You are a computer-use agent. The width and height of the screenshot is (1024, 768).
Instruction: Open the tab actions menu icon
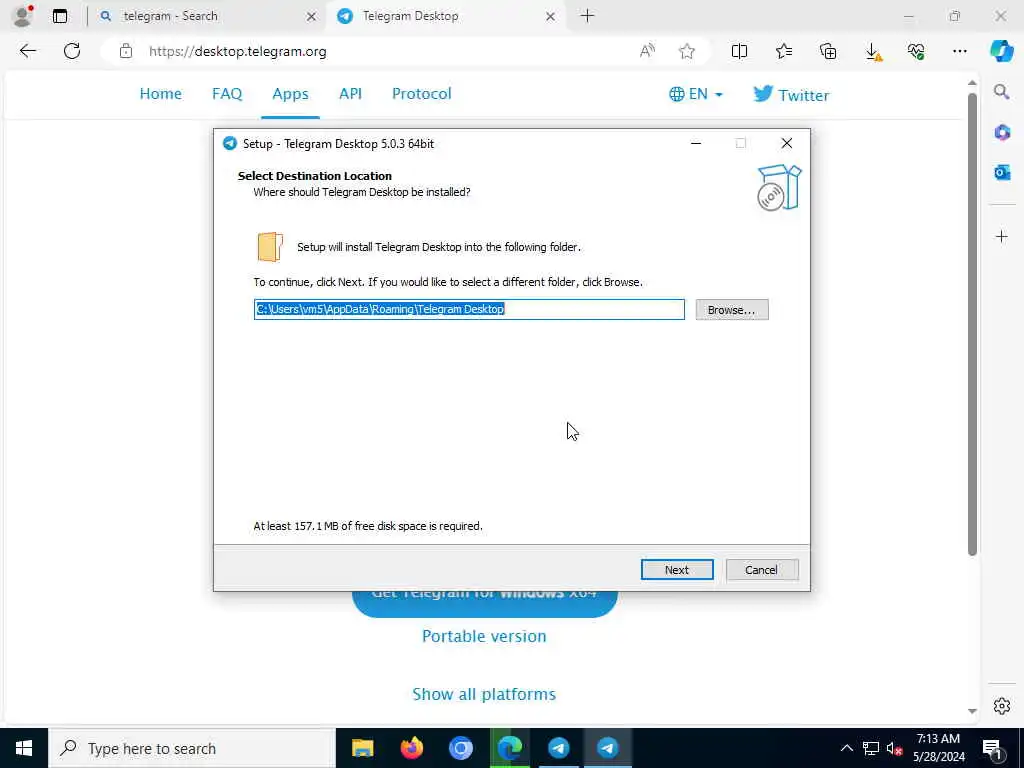tap(60, 16)
